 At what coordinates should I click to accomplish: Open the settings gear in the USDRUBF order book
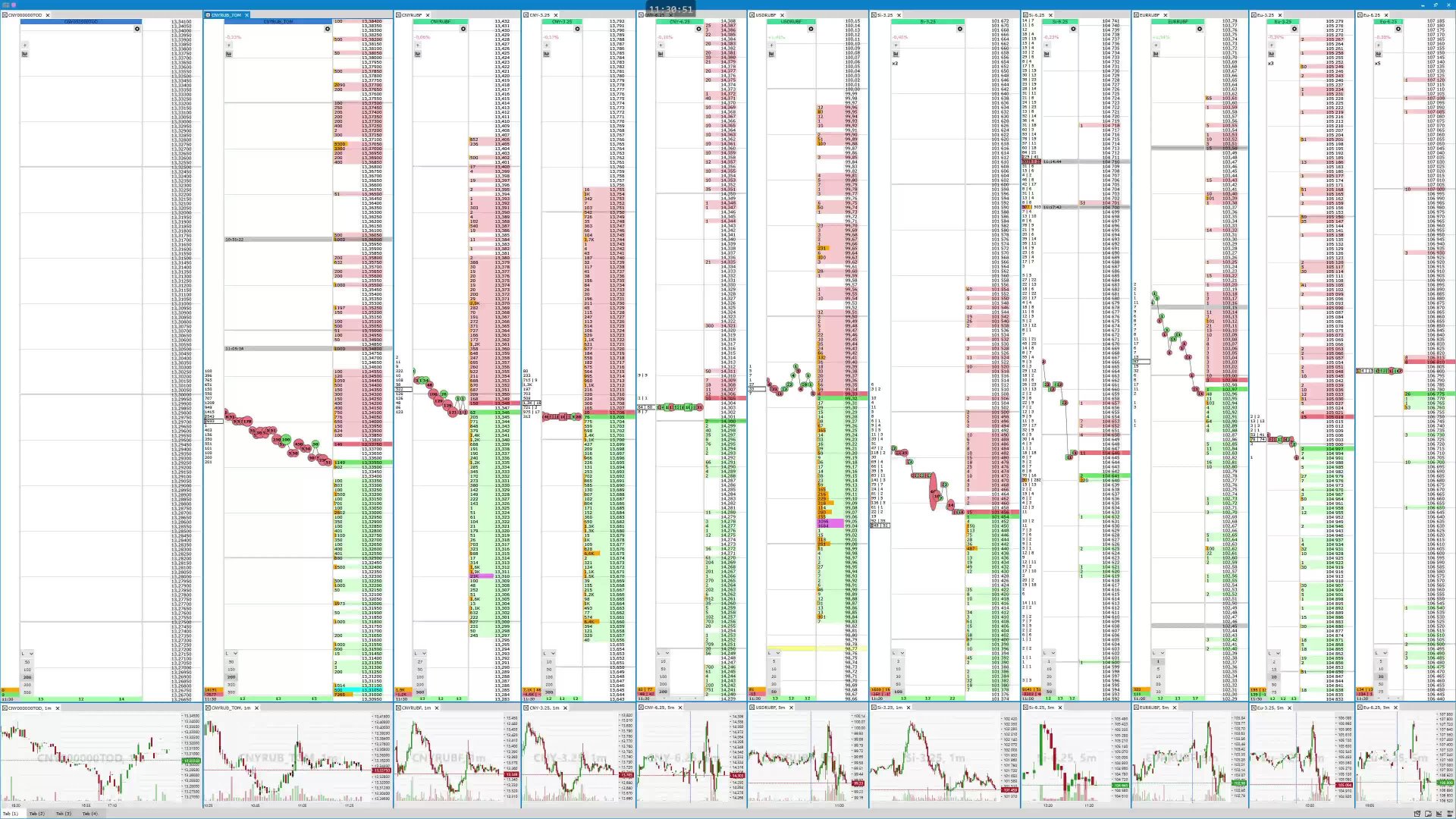tap(811, 29)
